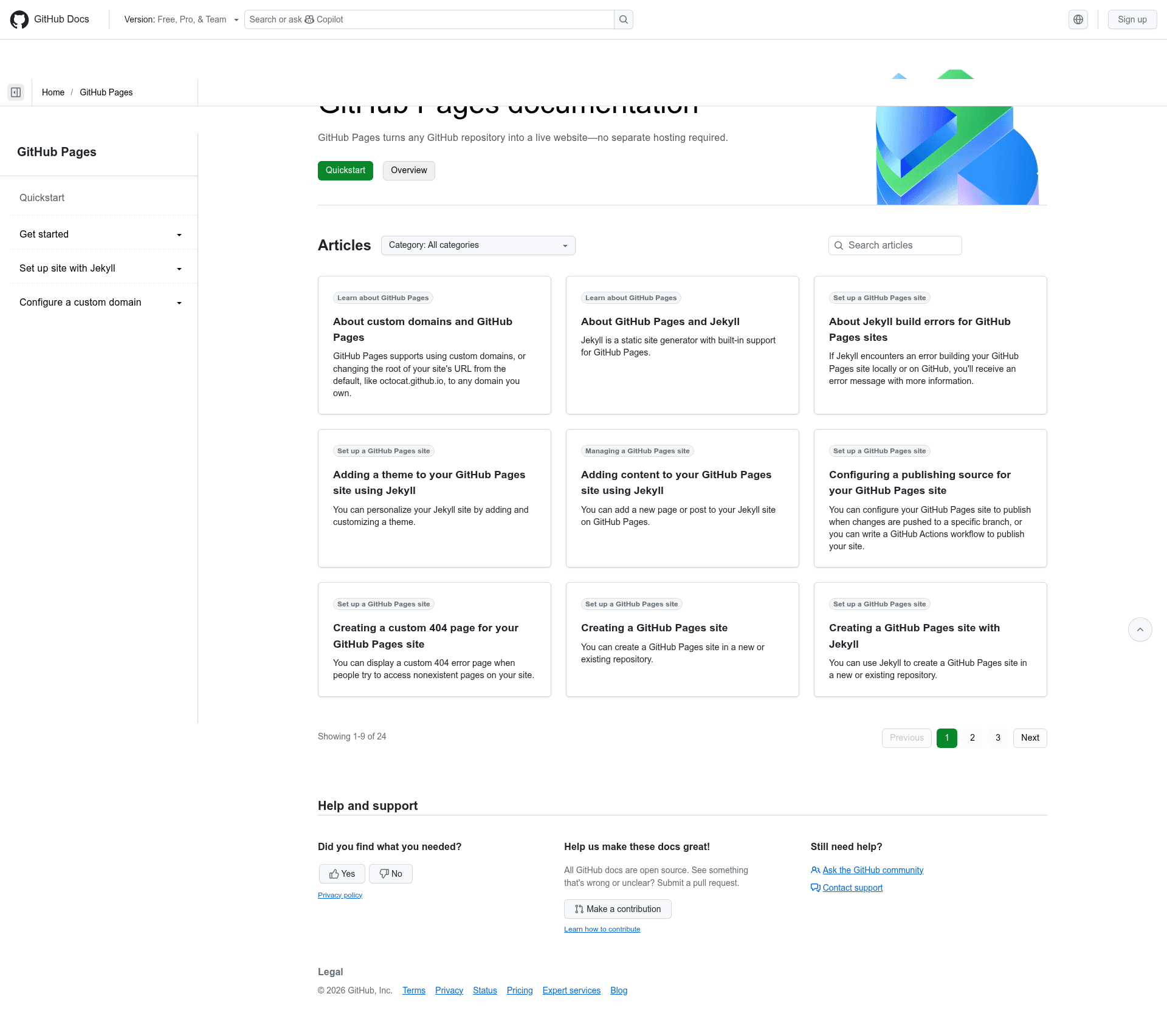
Task: Click the Previous pagination button
Action: [907, 738]
